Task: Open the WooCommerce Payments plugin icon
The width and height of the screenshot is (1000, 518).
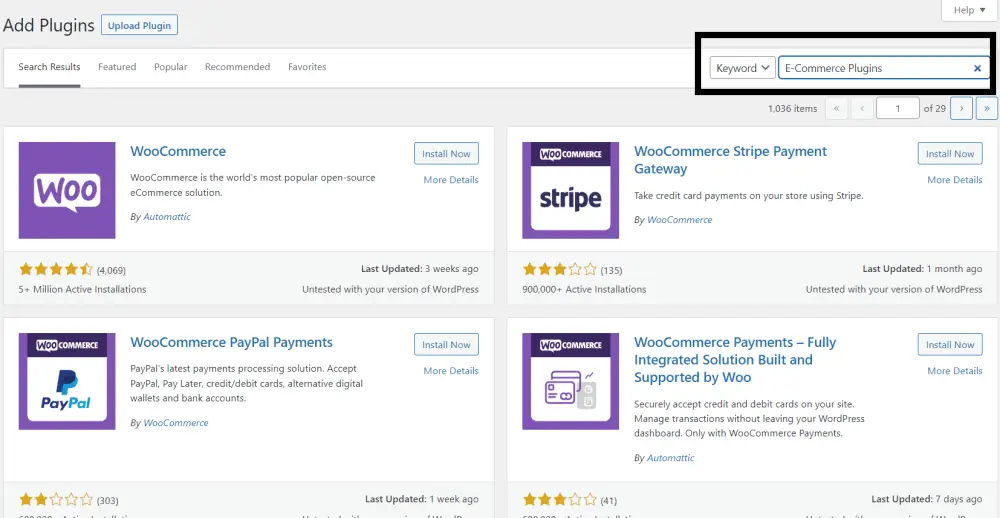Action: (x=570, y=381)
